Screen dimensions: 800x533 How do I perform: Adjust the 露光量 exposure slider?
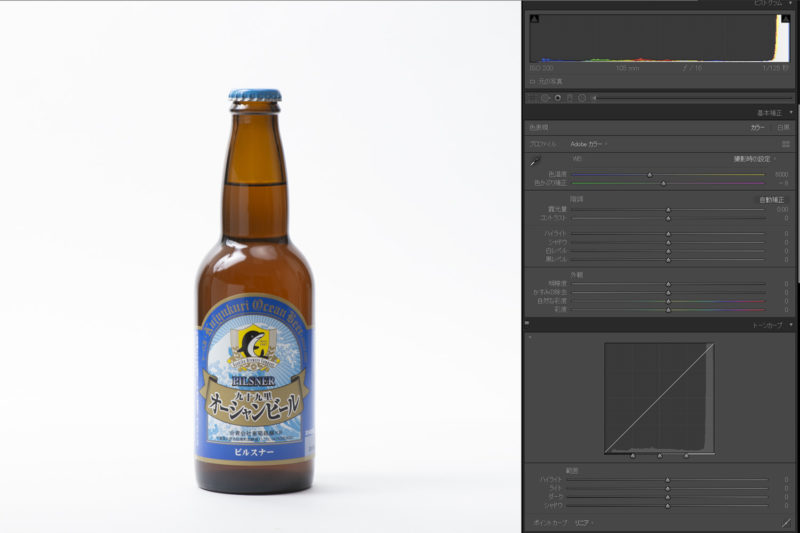pyautogui.click(x=668, y=210)
